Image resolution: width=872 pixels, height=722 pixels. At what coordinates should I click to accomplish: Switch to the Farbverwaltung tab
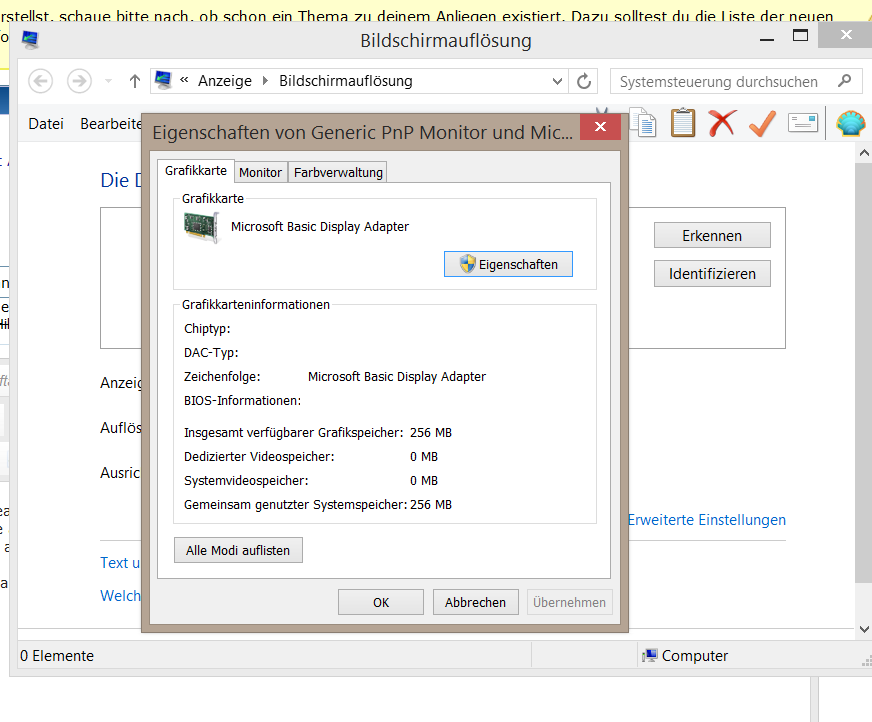click(338, 172)
